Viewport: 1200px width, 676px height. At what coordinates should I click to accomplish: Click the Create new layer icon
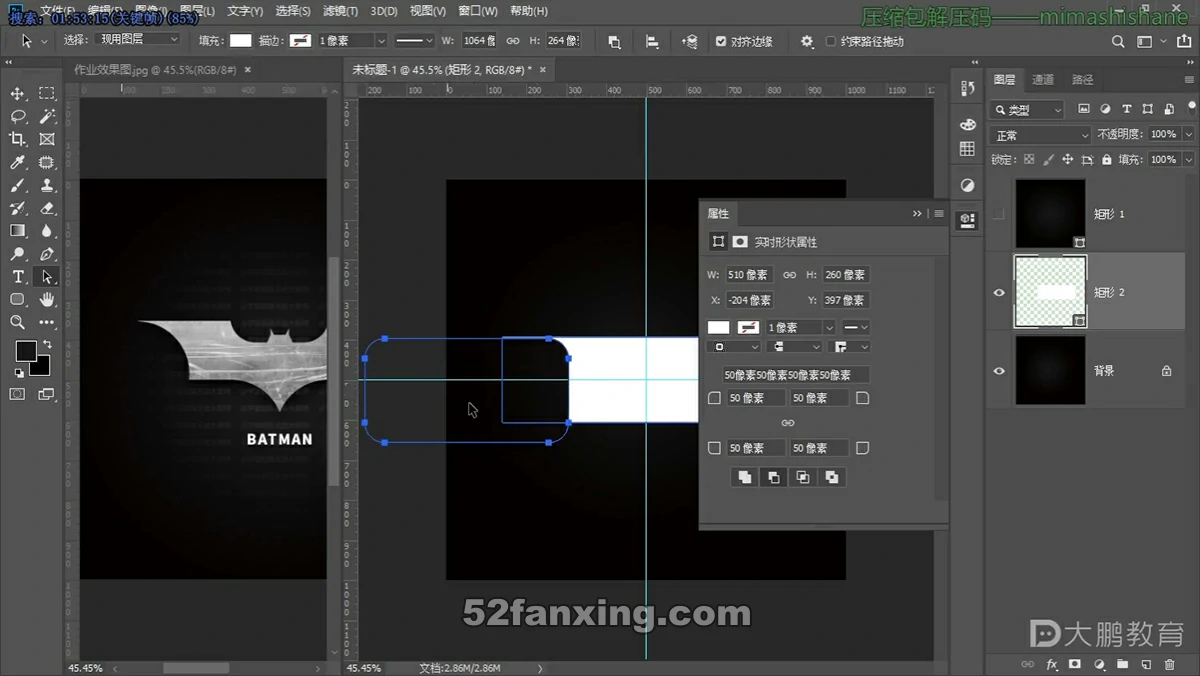[x=1145, y=664]
